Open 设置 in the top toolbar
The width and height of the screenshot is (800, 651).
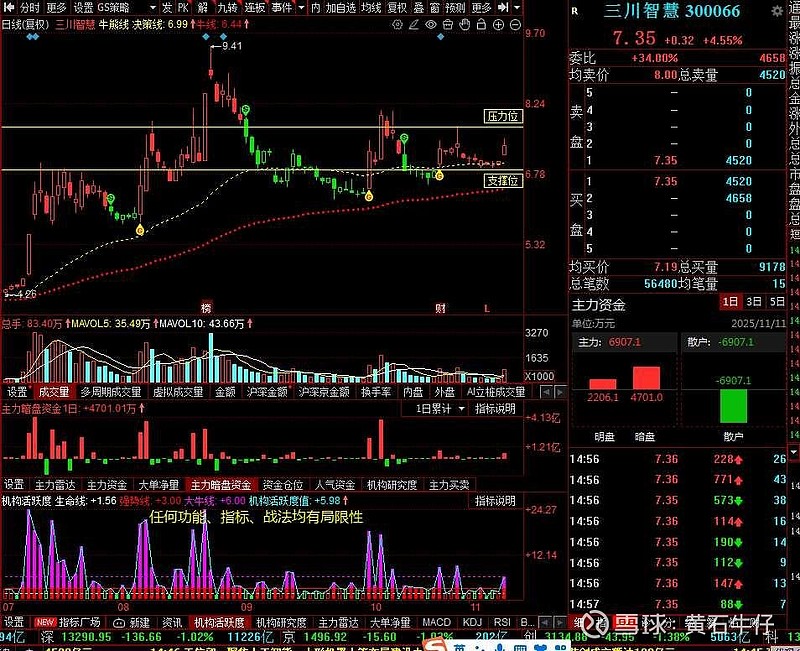coord(83,8)
